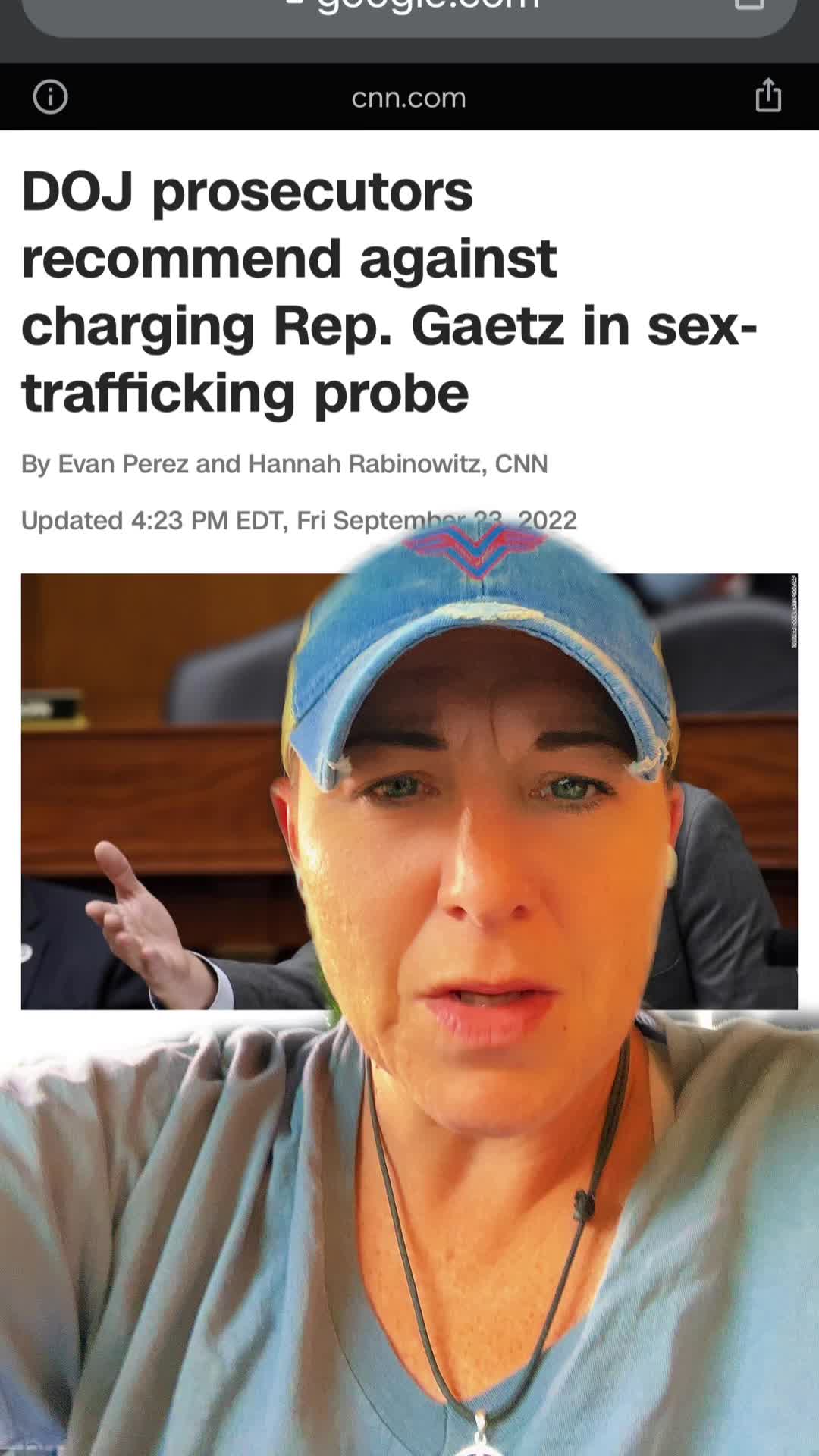Click the Evan Perez author name
Viewport: 819px width, 1456px height.
point(123,464)
